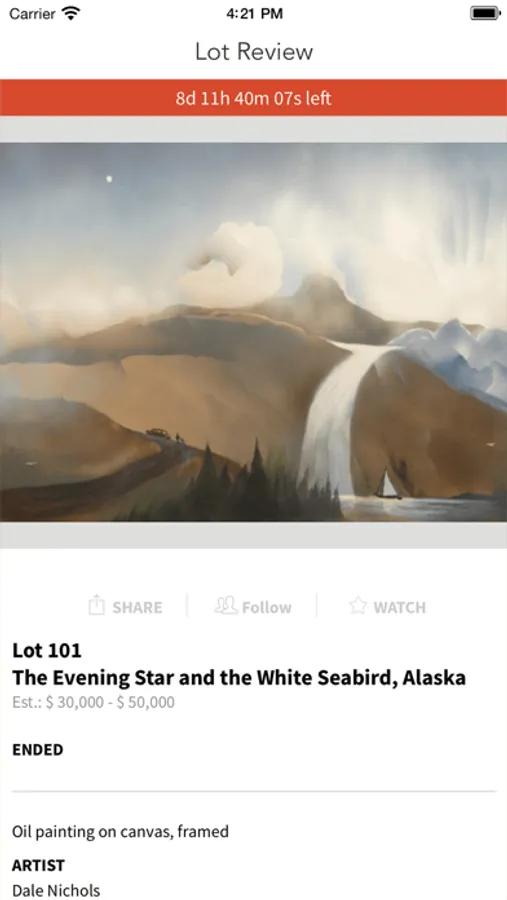Image resolution: width=507 pixels, height=900 pixels.
Task: Tap the Watch star icon
Action: [358, 606]
